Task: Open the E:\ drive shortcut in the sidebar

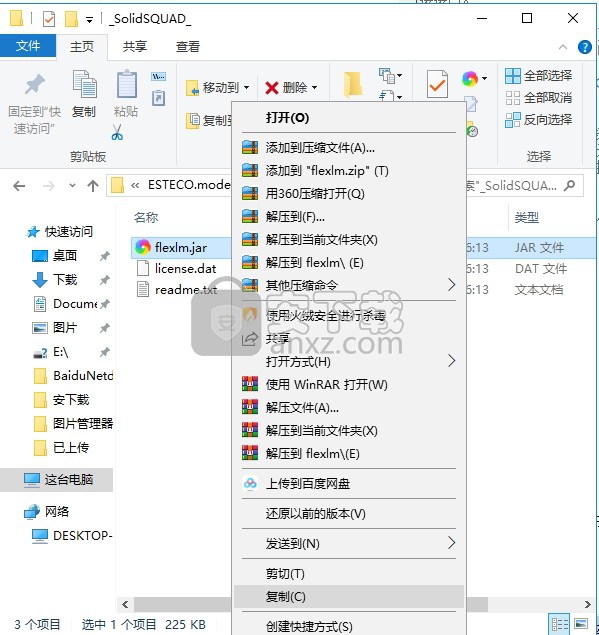Action: (61, 352)
